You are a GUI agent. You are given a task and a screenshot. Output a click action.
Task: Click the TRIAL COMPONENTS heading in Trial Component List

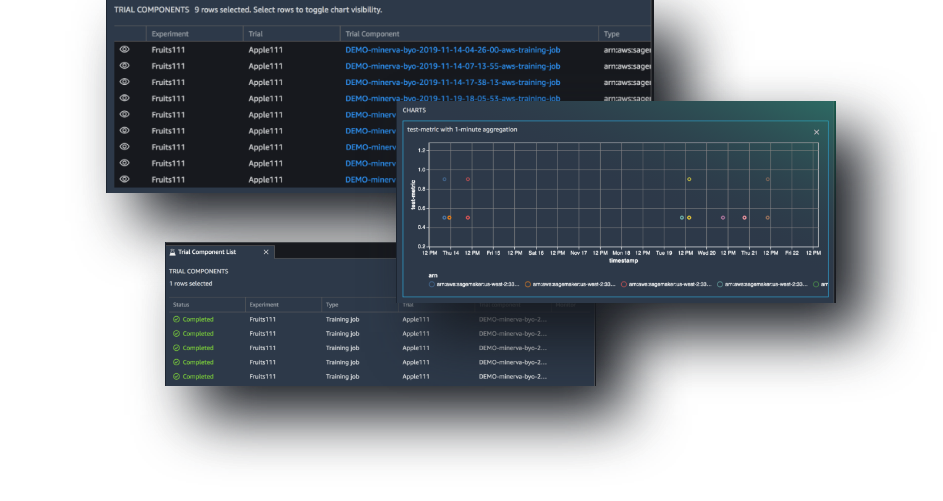tap(198, 271)
